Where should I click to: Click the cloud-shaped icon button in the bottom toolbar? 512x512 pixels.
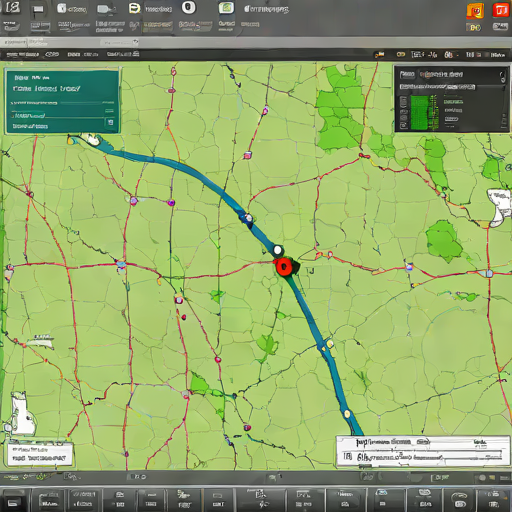point(460,500)
